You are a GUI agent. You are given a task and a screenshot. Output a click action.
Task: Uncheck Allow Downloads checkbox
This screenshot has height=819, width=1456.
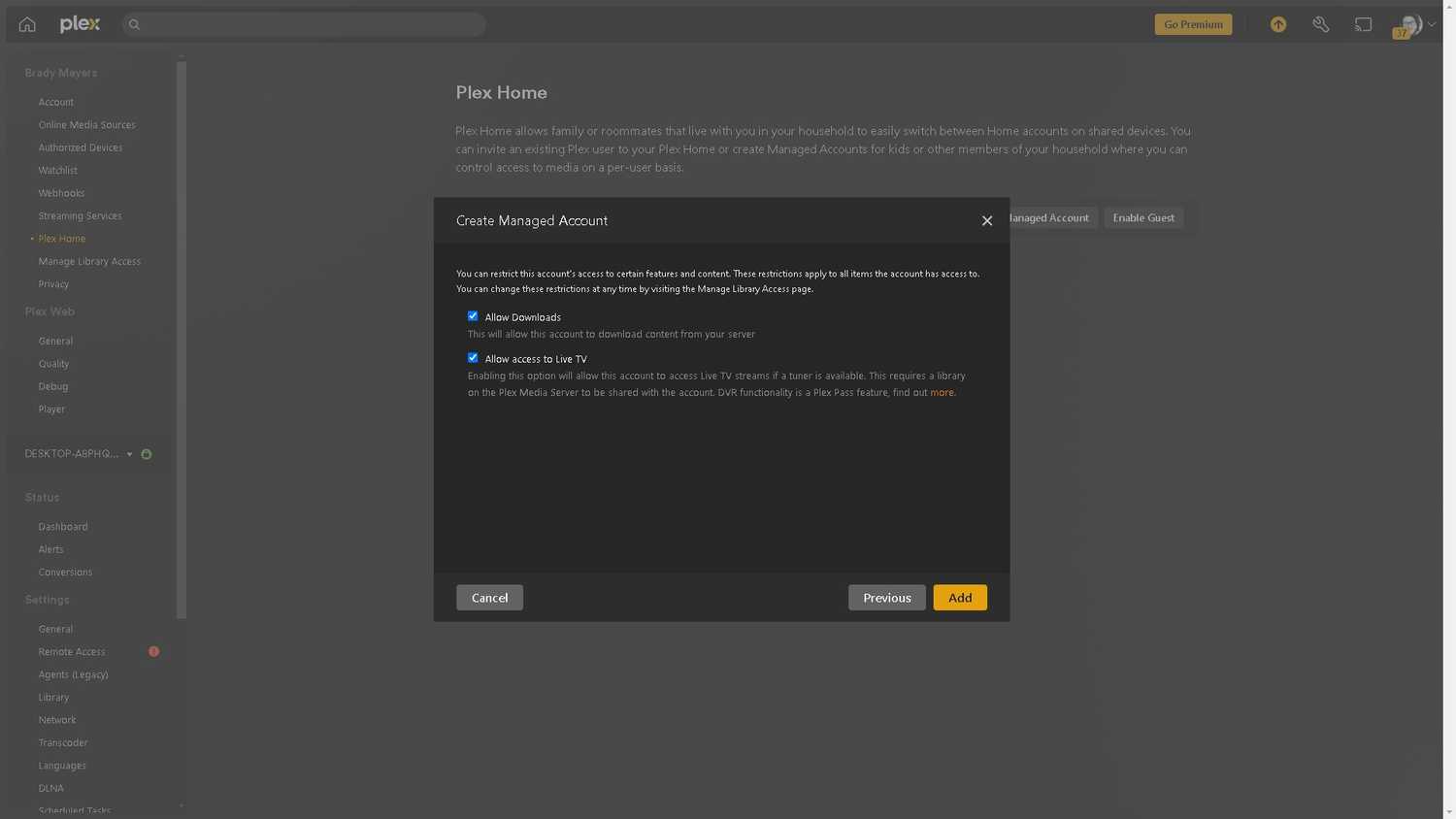pyautogui.click(x=473, y=316)
